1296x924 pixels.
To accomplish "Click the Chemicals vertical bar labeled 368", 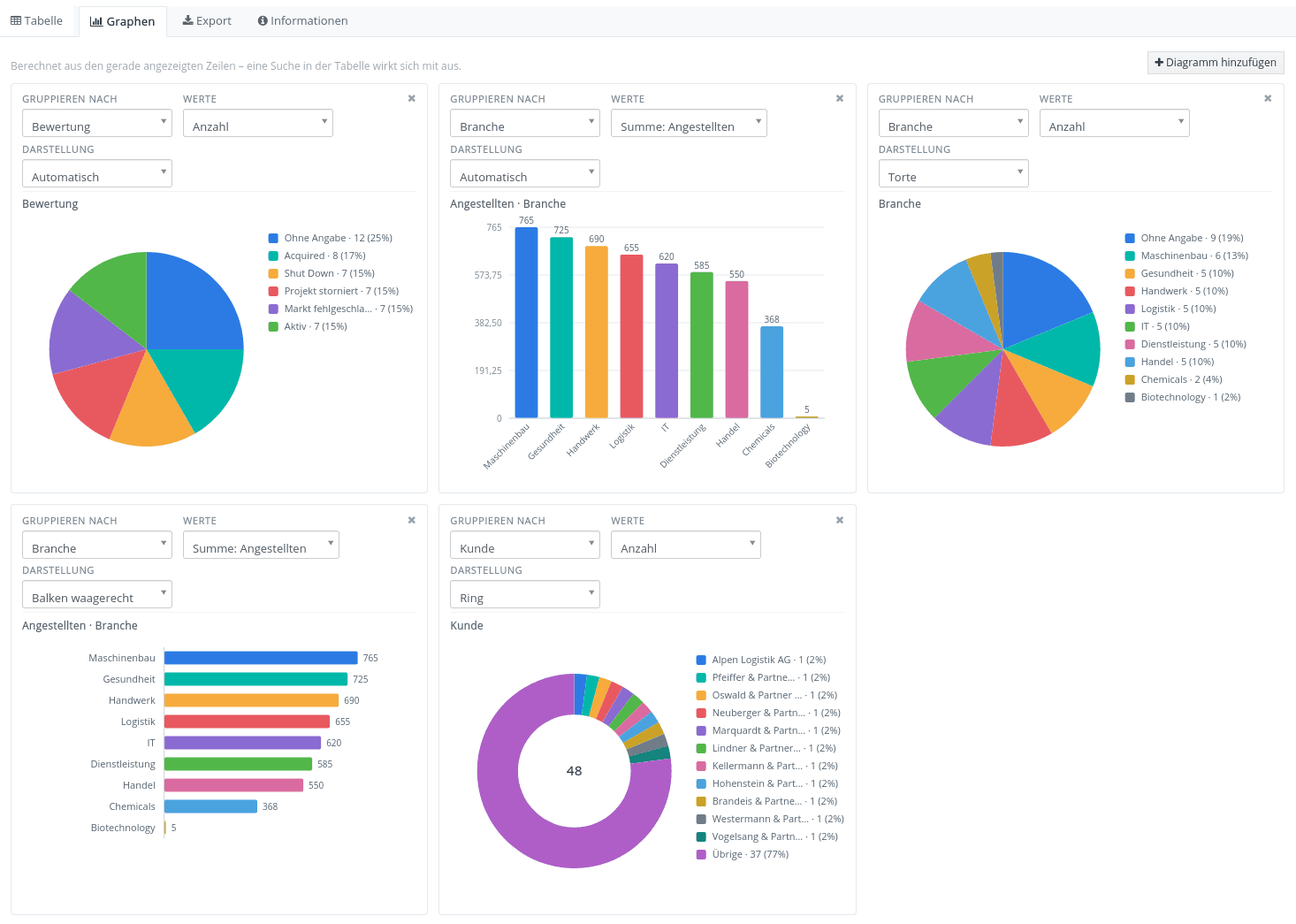I will pyautogui.click(x=772, y=371).
